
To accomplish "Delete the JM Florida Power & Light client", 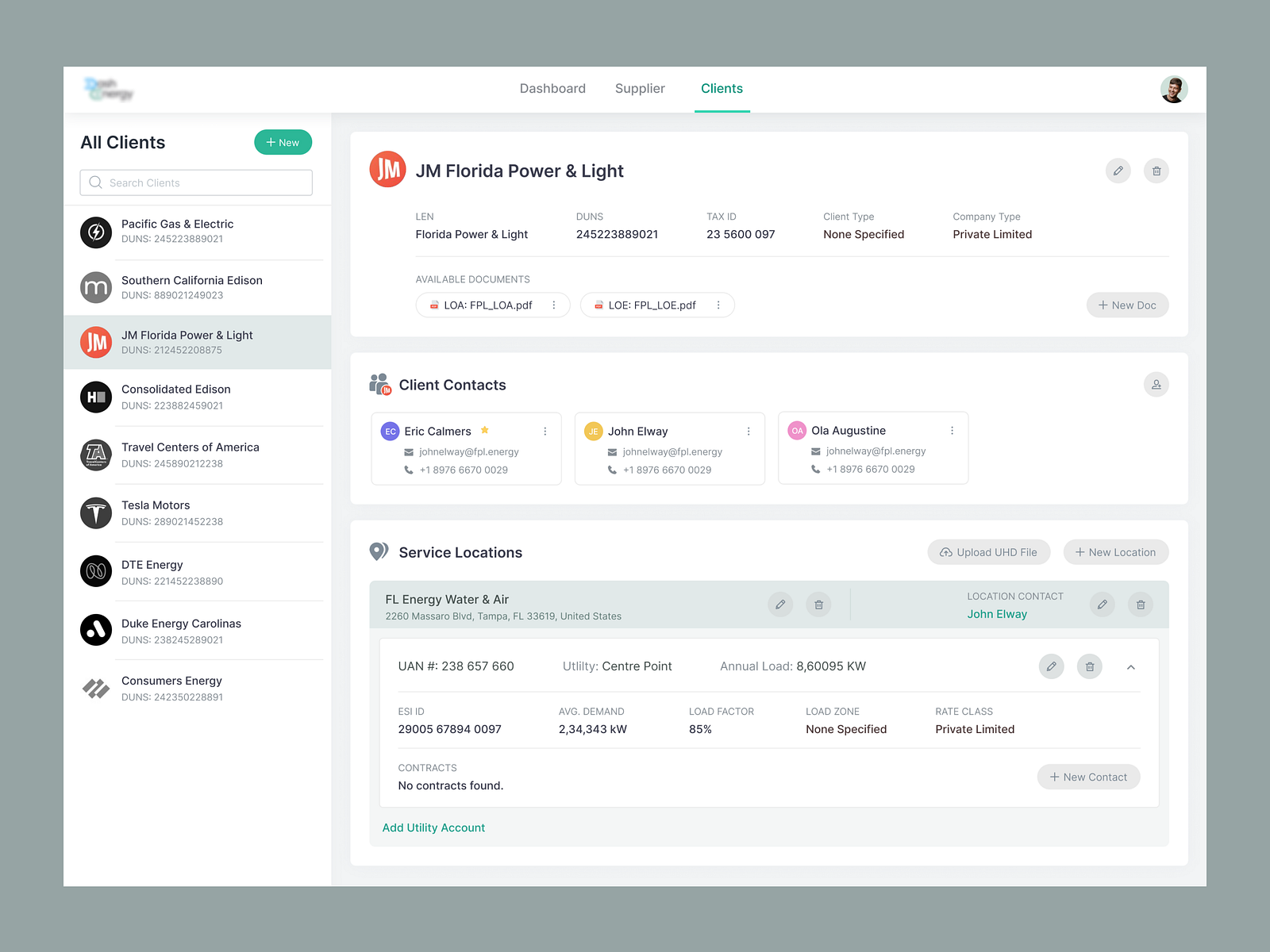I will (1156, 171).
